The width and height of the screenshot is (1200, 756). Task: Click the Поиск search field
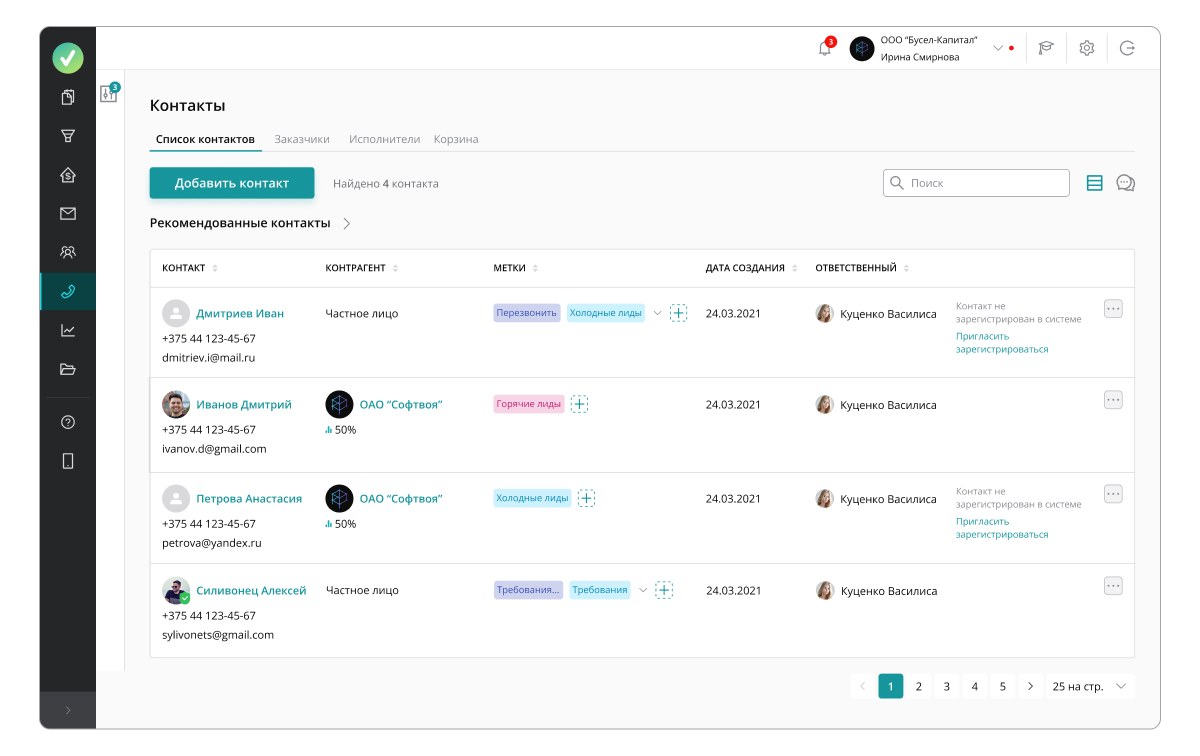point(976,183)
